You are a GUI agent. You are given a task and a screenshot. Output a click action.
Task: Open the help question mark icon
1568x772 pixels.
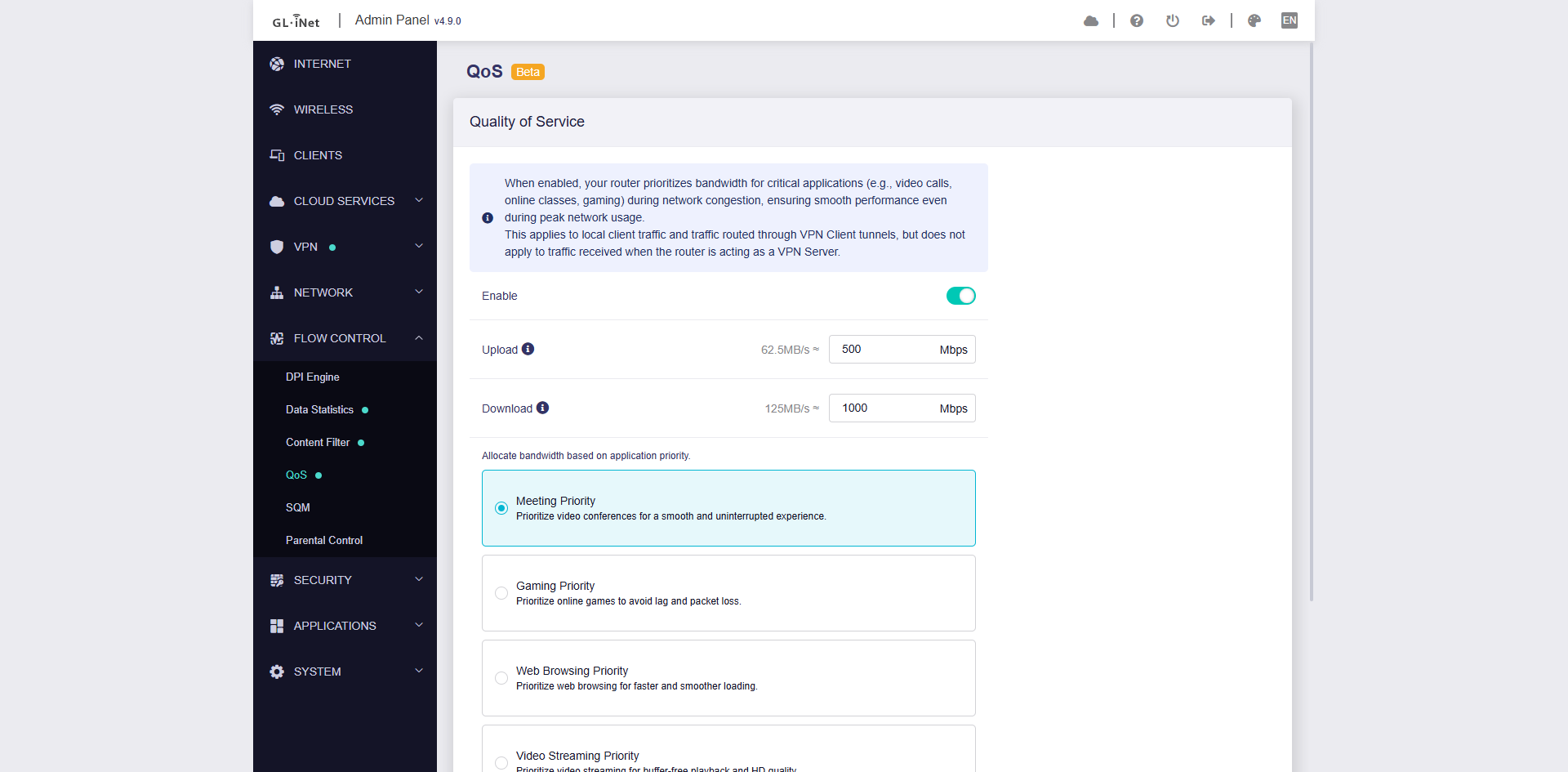(1137, 21)
